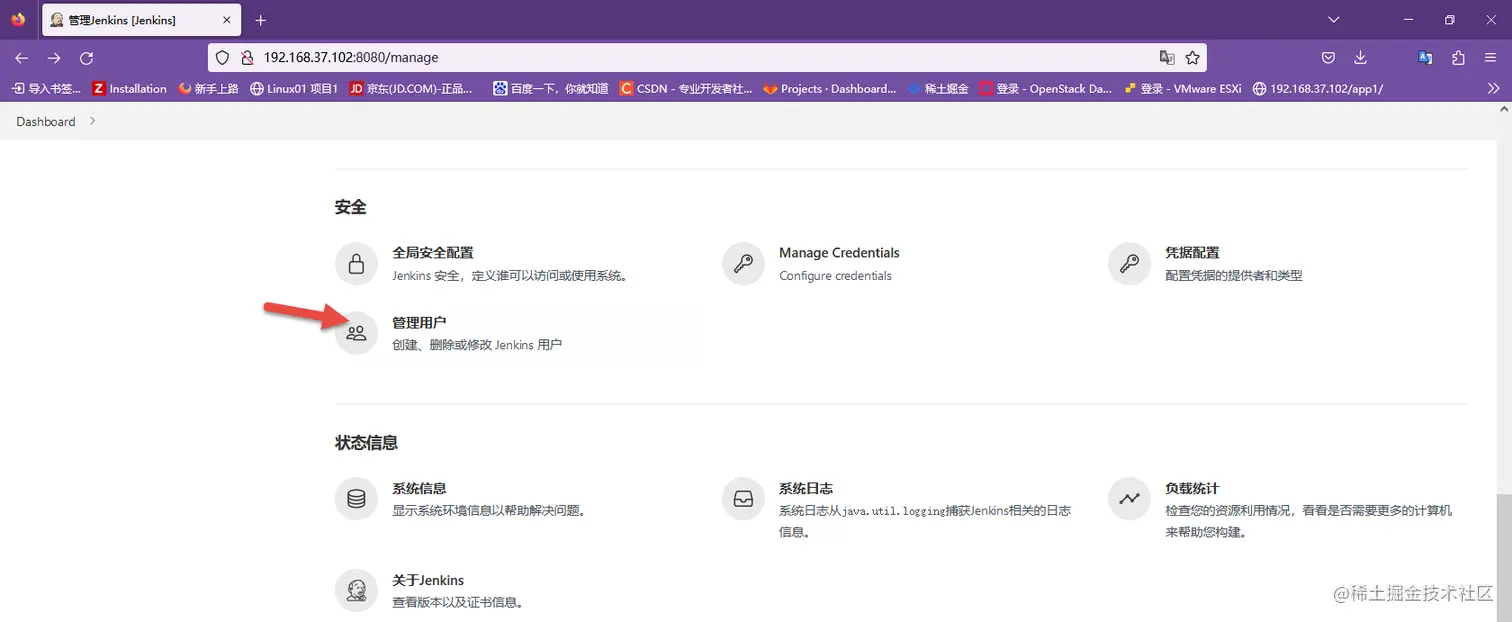Open the 稀土掘金 bookmark
1512x622 pixels.
click(x=939, y=88)
